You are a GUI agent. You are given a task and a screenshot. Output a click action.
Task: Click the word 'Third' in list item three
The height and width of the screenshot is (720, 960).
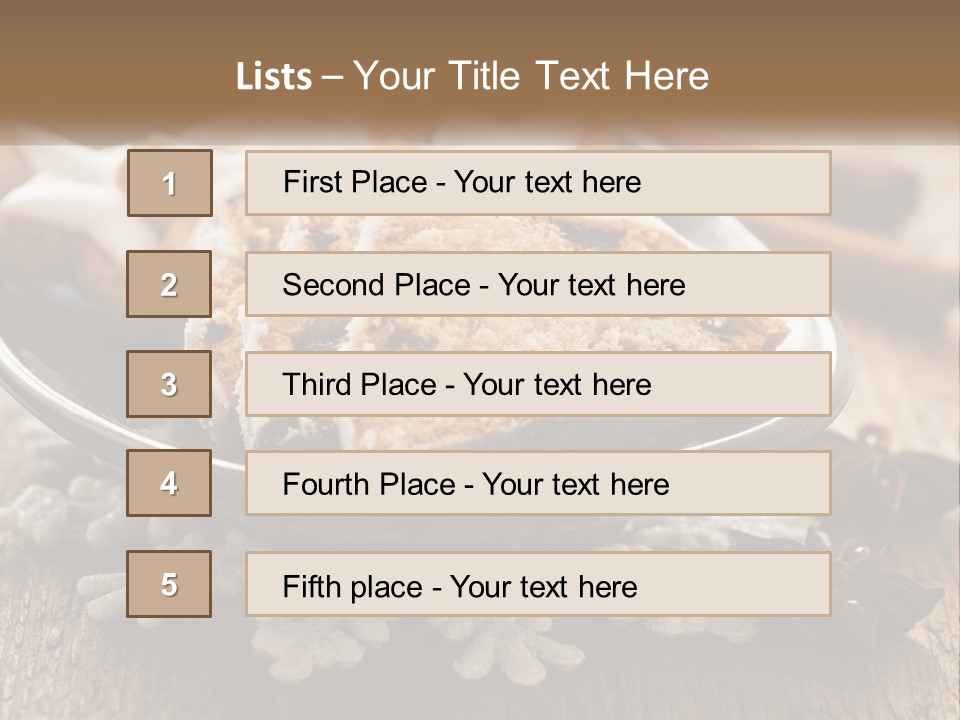click(x=318, y=385)
